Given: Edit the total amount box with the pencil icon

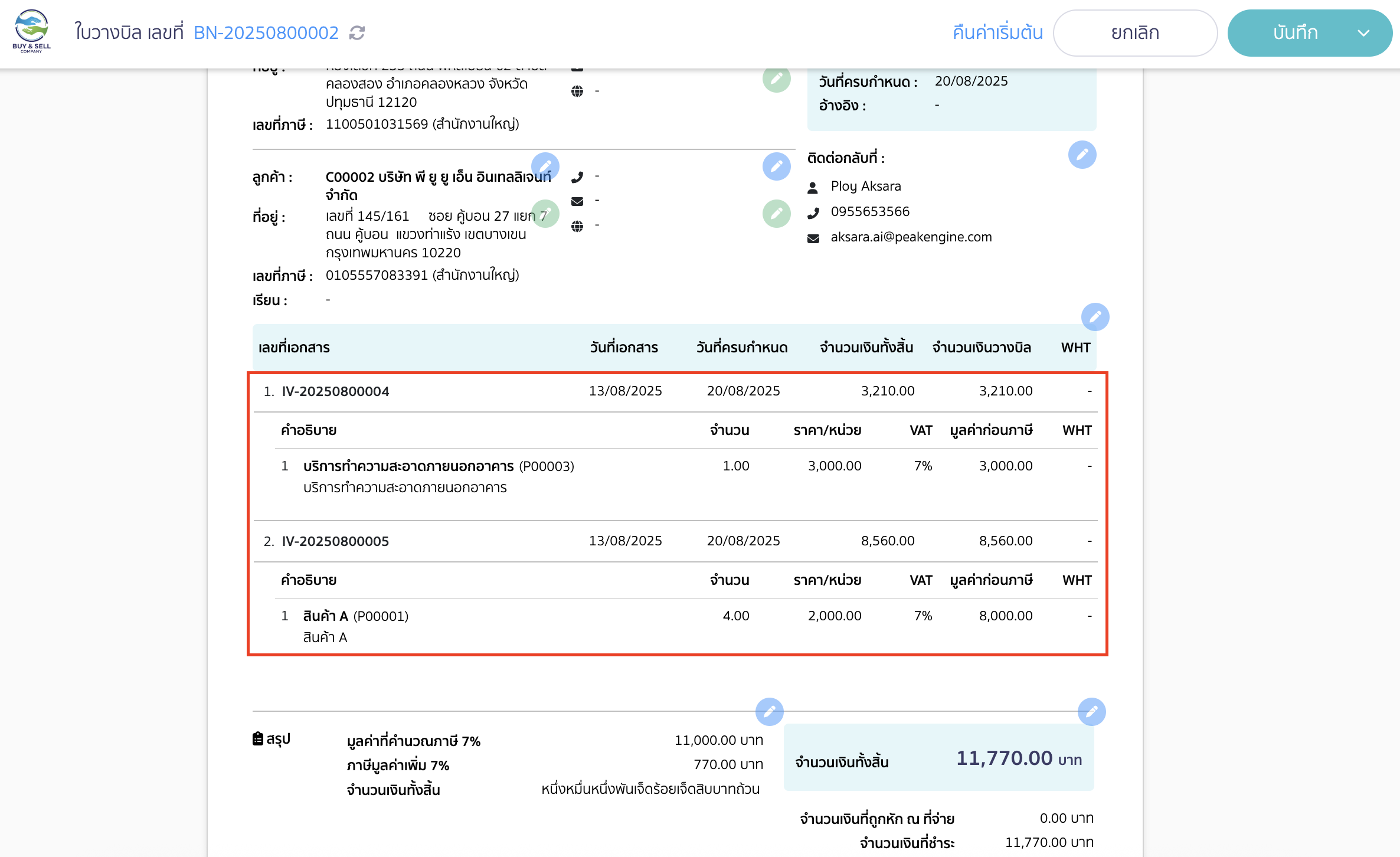Looking at the screenshot, I should [1092, 712].
